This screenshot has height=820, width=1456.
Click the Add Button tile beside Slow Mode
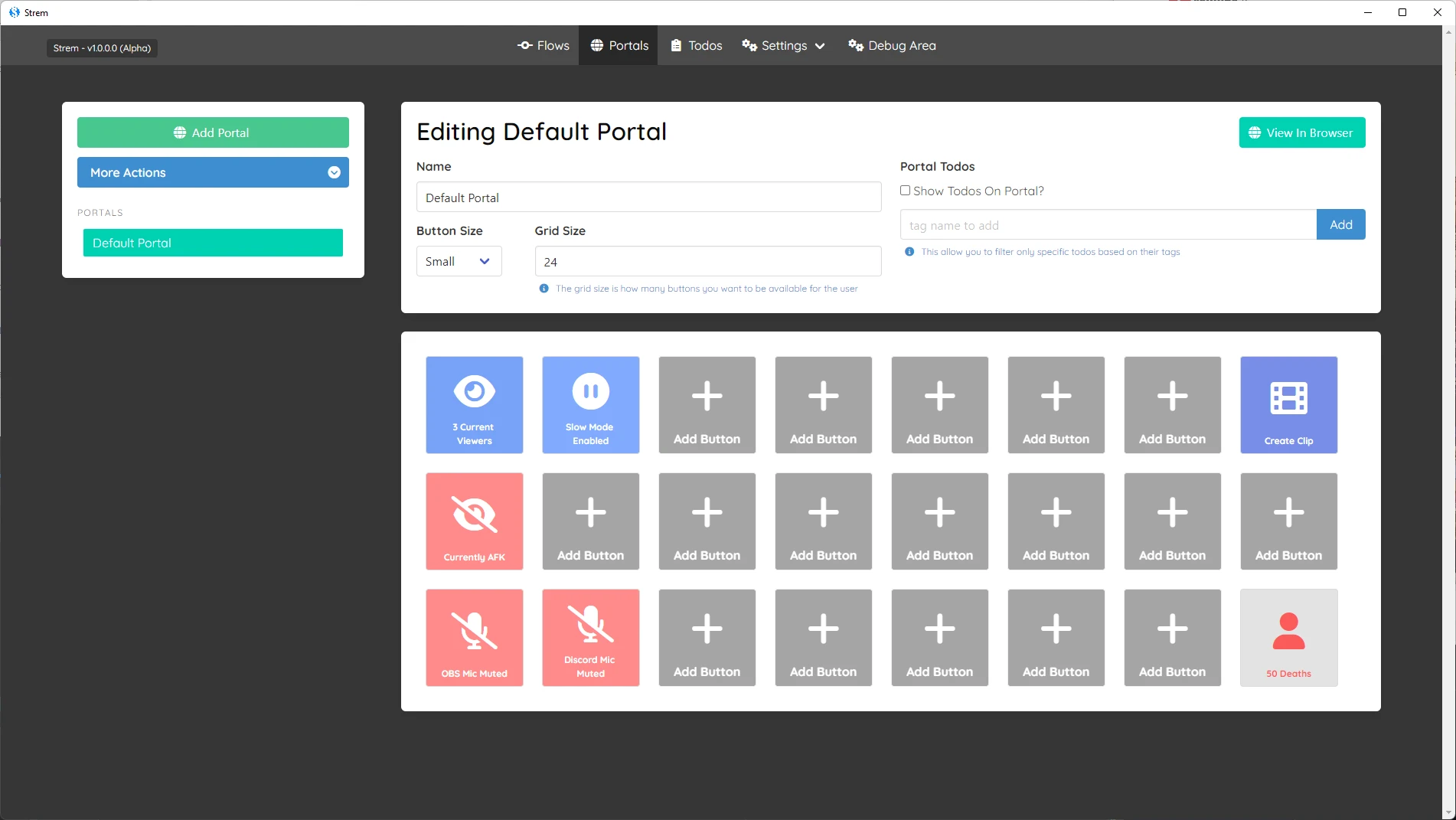click(707, 405)
